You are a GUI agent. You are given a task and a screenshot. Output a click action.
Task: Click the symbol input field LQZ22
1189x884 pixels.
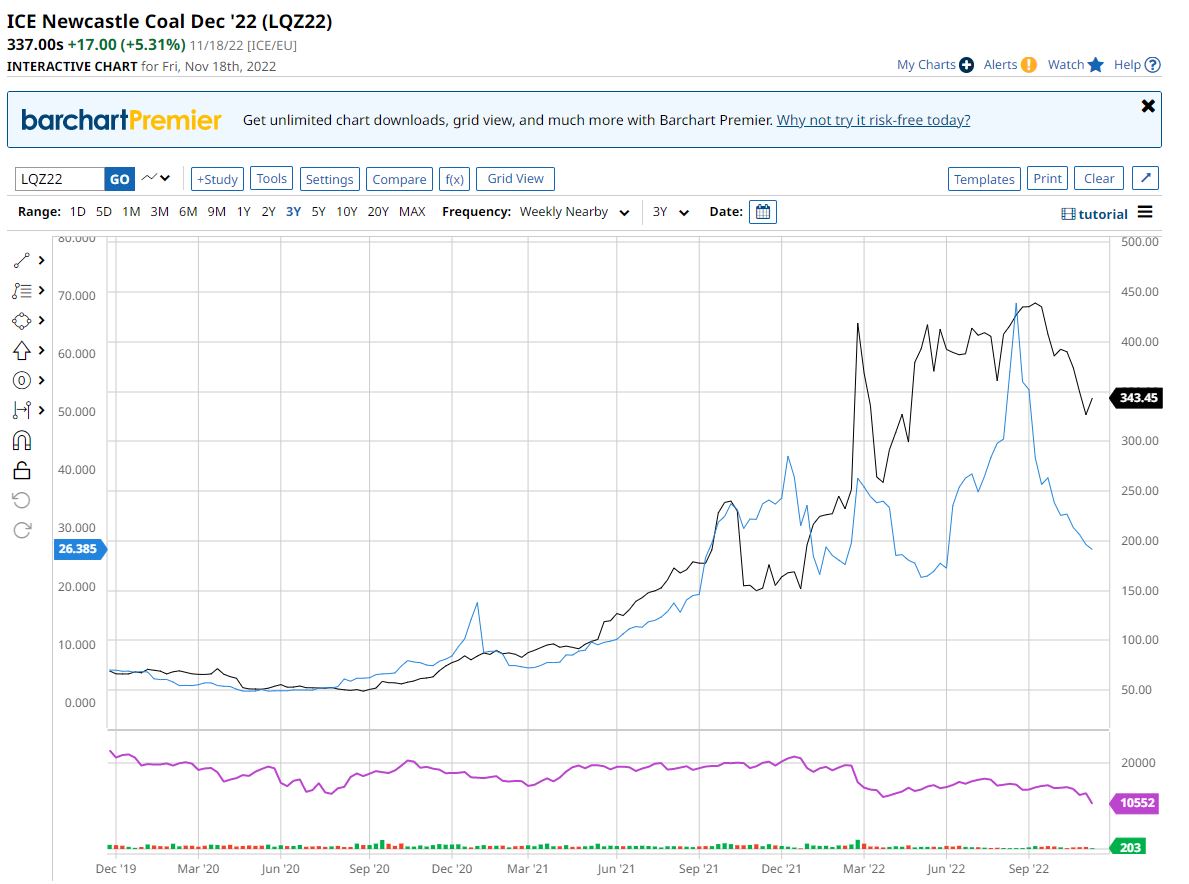point(59,179)
